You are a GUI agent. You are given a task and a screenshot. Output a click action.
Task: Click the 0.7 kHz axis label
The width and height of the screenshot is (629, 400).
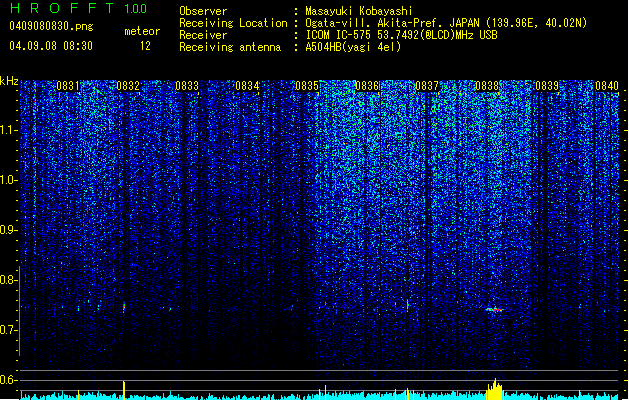click(x=9, y=330)
